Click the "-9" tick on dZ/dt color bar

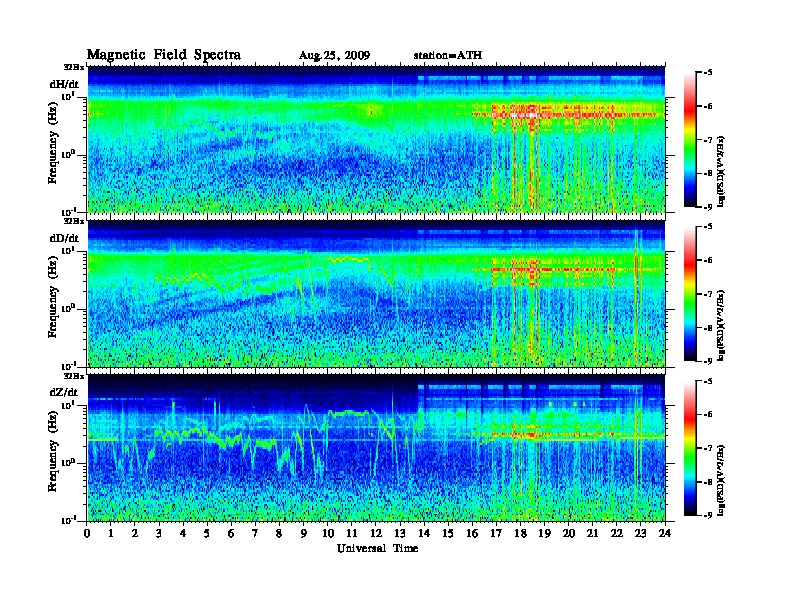coord(708,515)
